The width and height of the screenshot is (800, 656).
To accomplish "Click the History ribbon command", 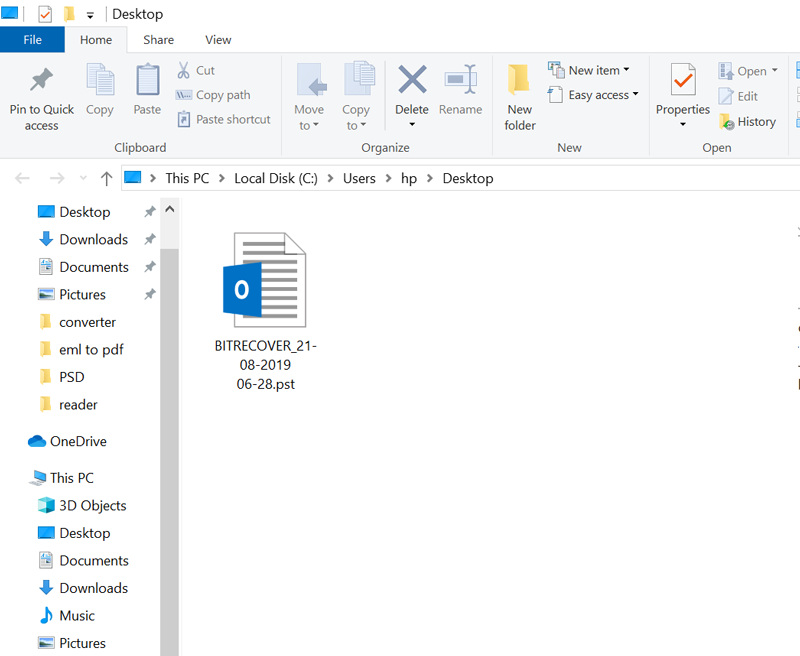I will coord(747,122).
